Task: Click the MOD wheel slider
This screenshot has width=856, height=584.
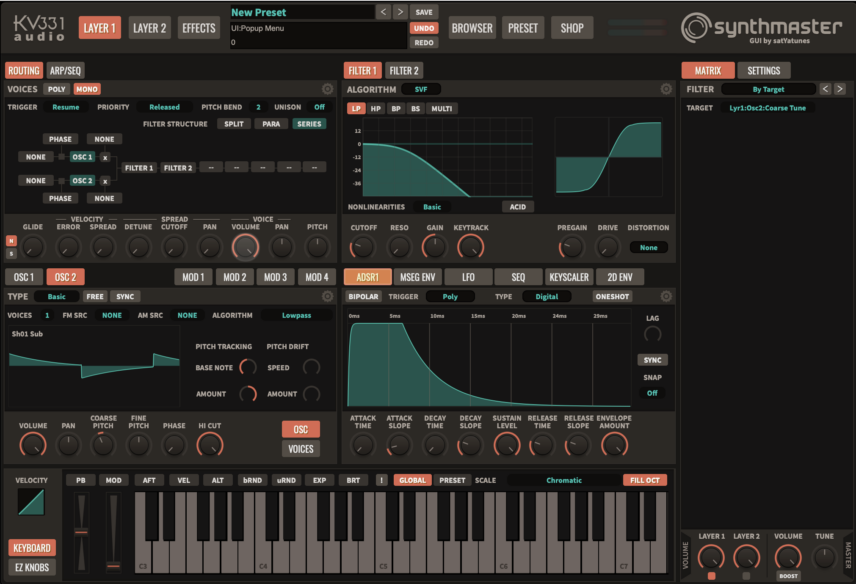Action: click(114, 532)
